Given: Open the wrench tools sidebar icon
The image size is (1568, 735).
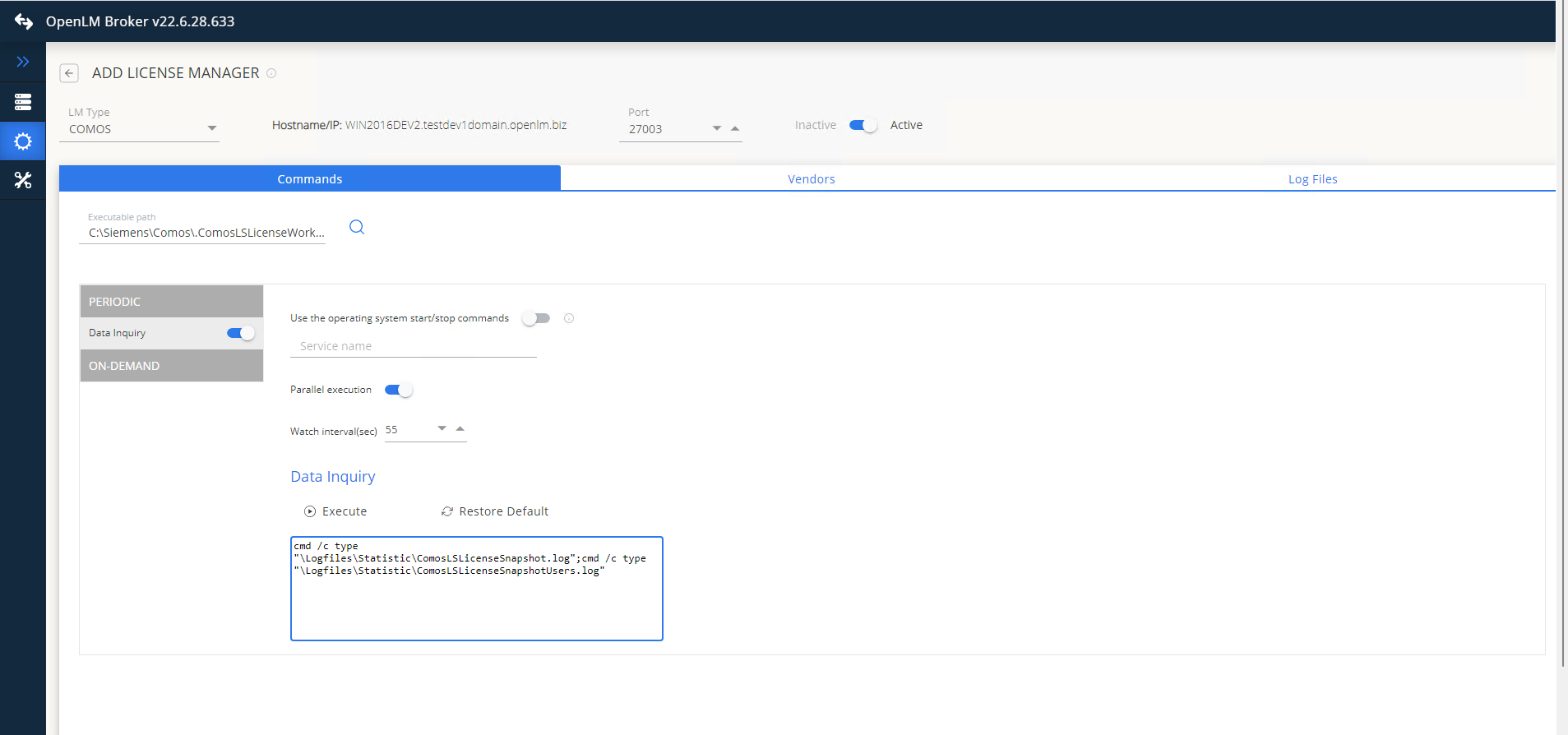Looking at the screenshot, I should (23, 180).
